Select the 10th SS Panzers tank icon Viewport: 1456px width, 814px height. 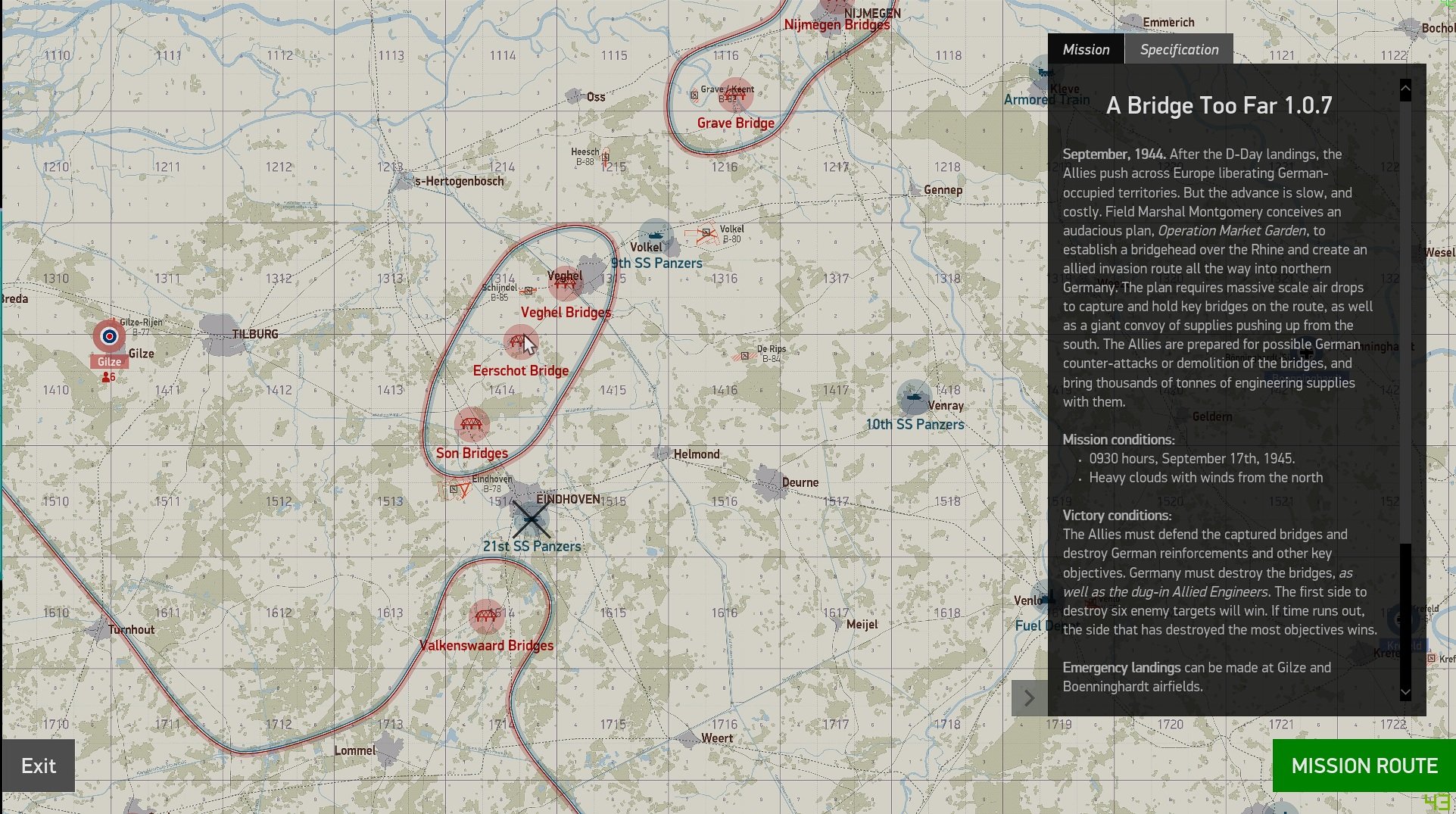coord(914,397)
